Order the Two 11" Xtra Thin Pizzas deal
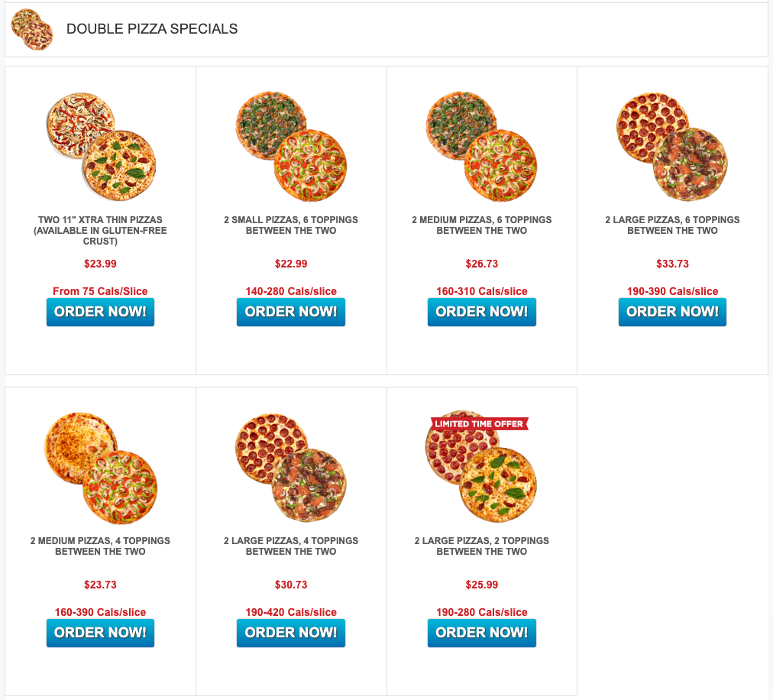This screenshot has width=773, height=700. 100,312
